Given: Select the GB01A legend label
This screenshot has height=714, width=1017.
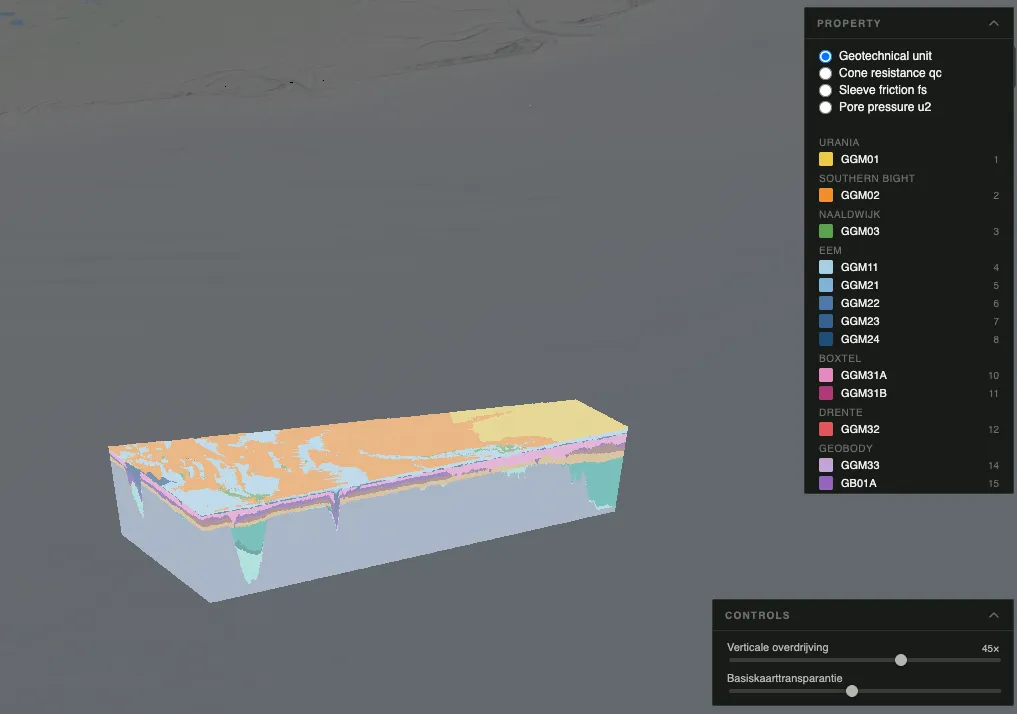Looking at the screenshot, I should pos(858,483).
